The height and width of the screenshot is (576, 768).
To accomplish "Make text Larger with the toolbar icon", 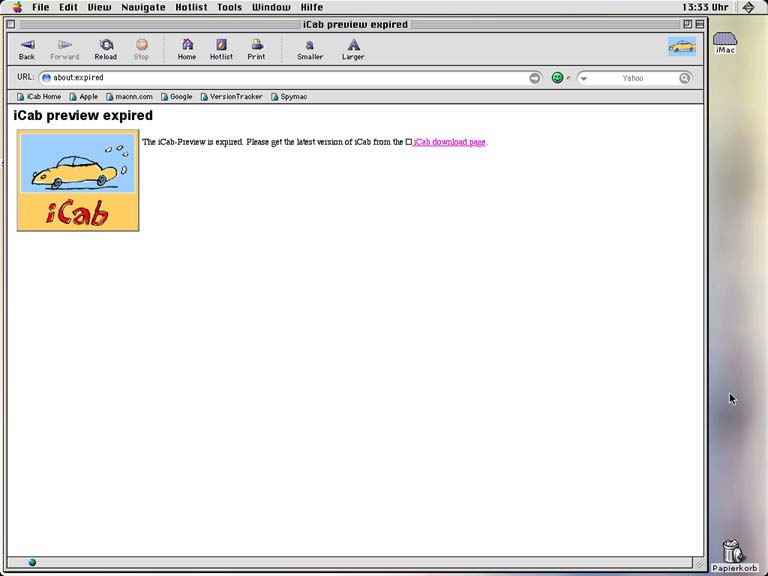I will [353, 49].
